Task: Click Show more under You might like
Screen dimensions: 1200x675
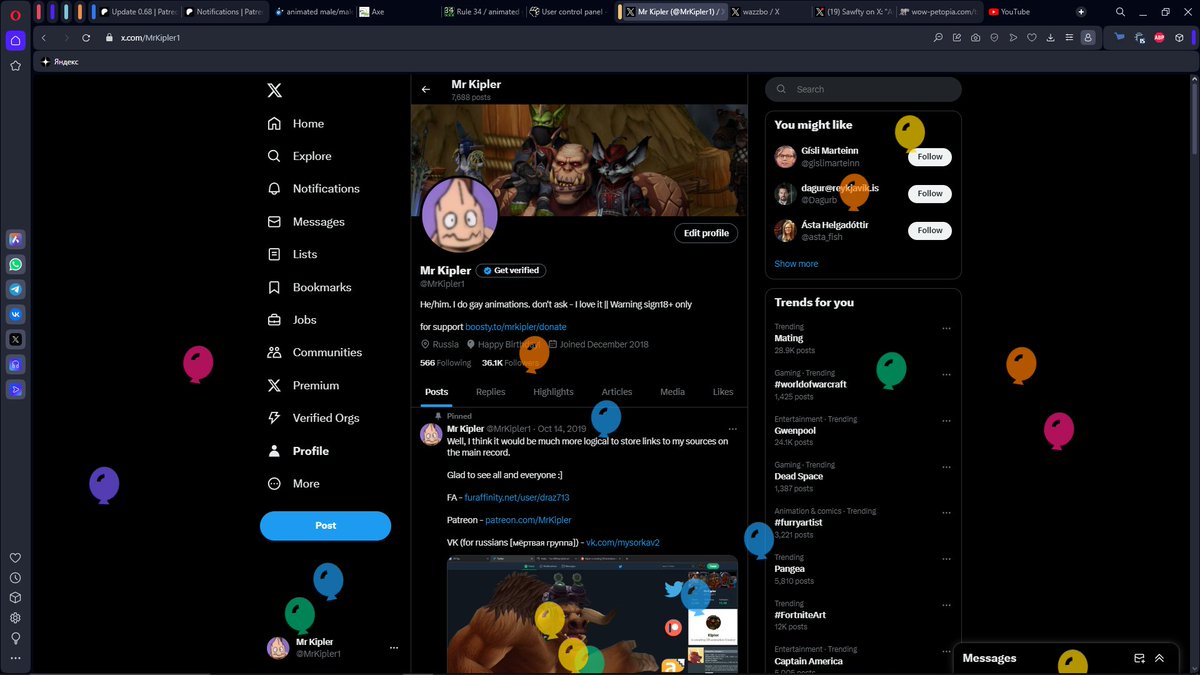Action: 796,264
